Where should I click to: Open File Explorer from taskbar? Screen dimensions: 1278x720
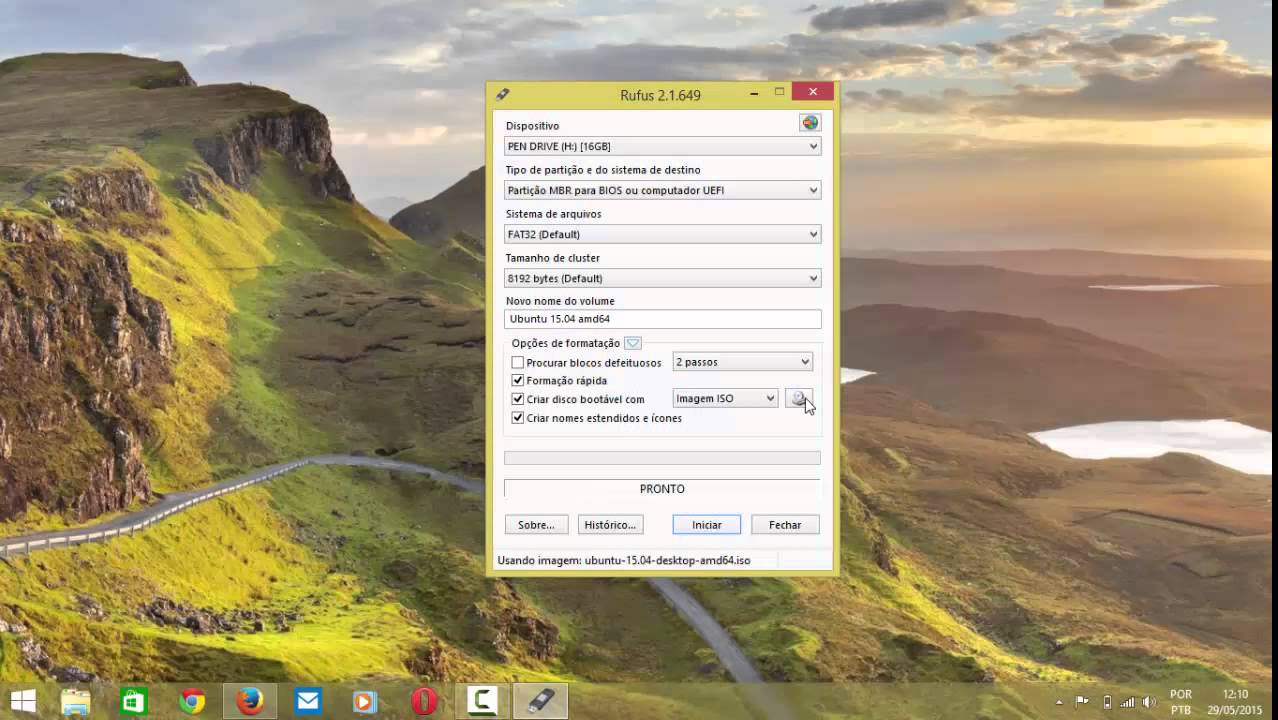click(x=76, y=701)
